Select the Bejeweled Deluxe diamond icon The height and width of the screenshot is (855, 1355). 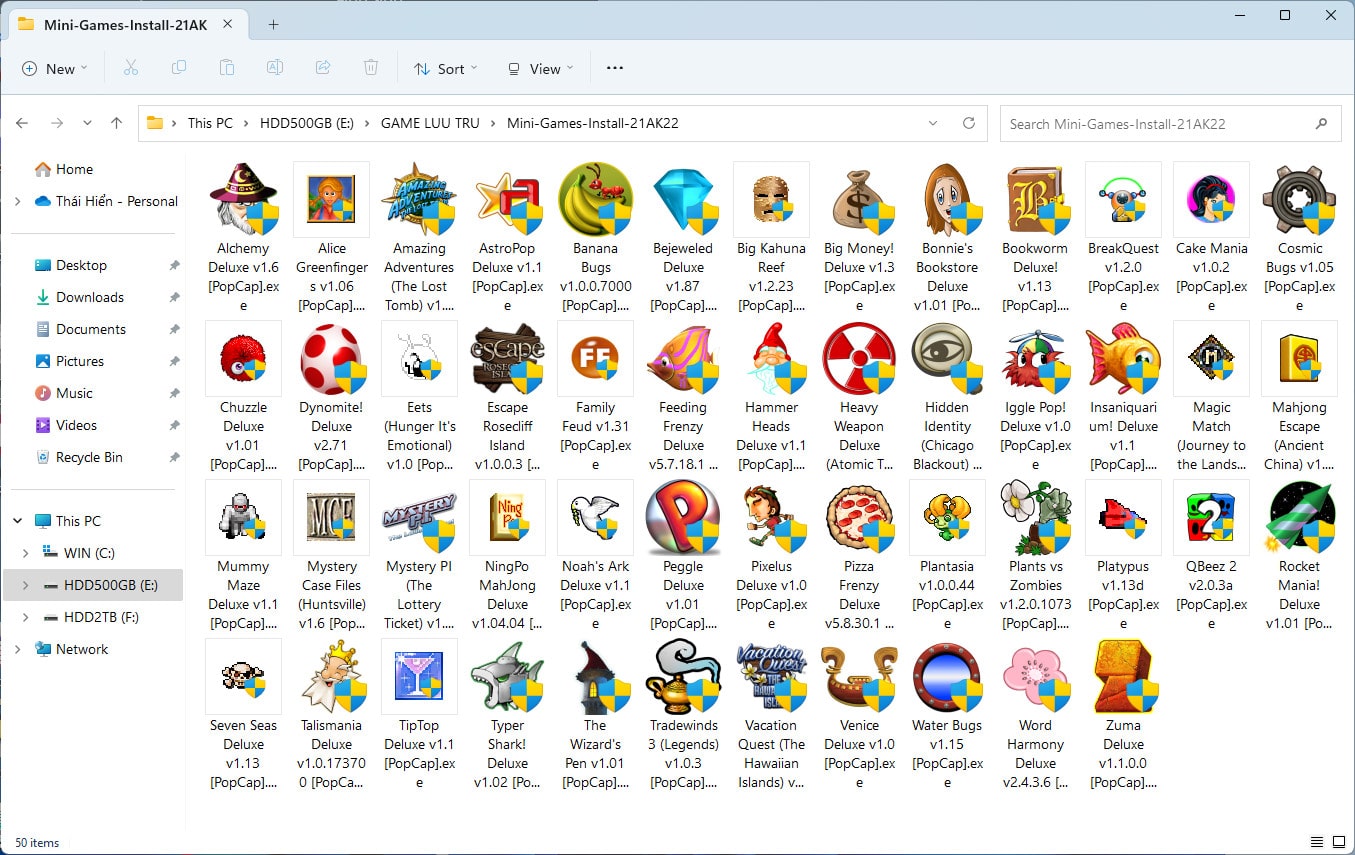tap(683, 199)
